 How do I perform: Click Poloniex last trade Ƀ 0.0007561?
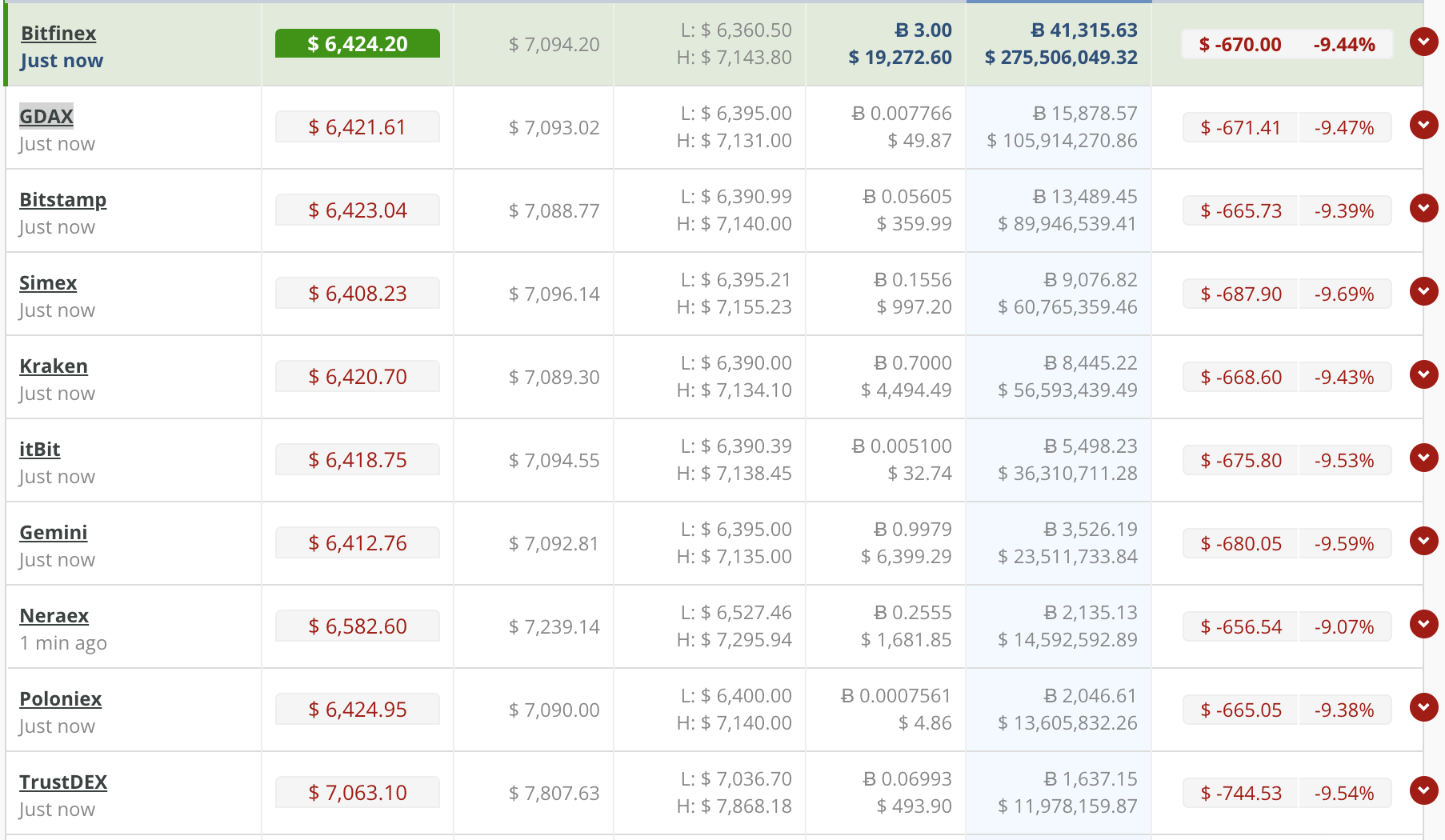coord(896,696)
